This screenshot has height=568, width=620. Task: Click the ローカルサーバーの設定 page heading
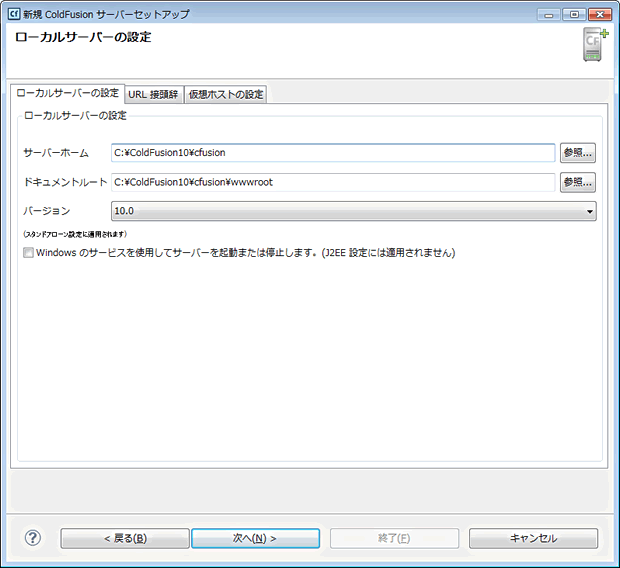coord(83,37)
